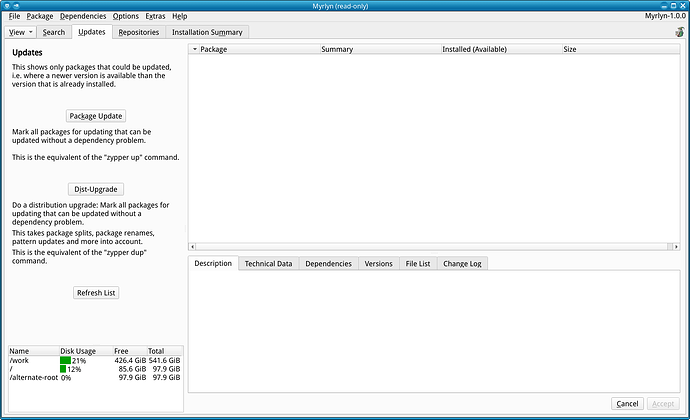Sort by Installed (Available) column header
The image size is (690, 420).
click(x=502, y=49)
